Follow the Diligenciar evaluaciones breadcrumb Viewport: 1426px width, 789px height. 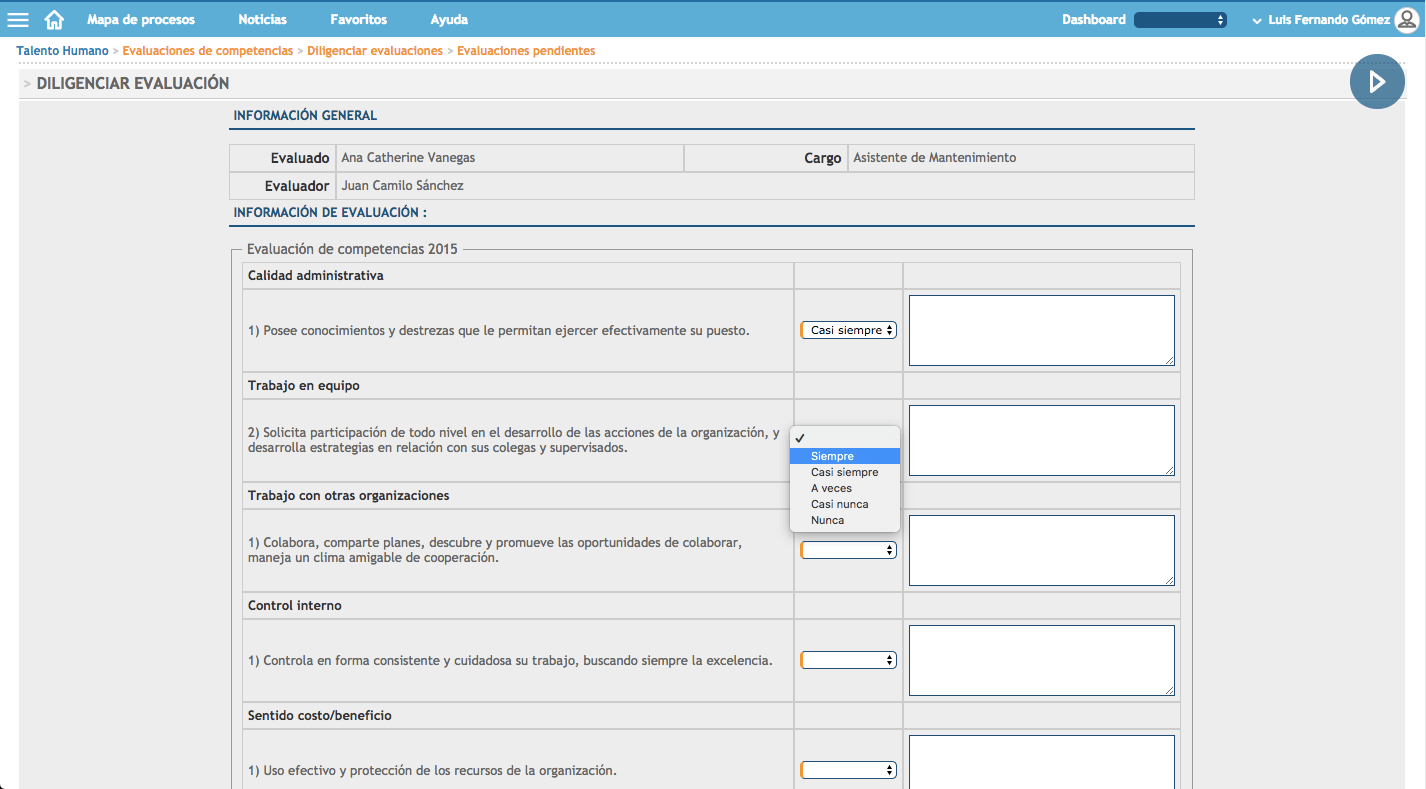[x=375, y=50]
